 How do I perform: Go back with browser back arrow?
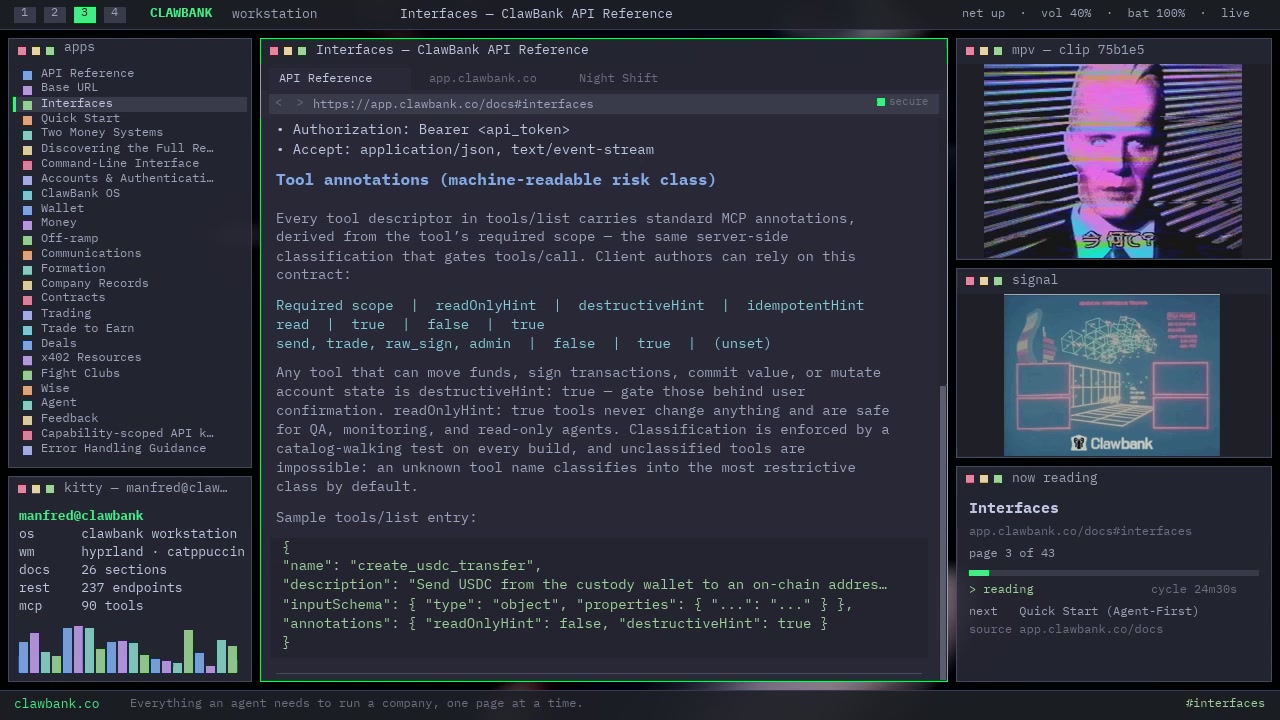[279, 103]
